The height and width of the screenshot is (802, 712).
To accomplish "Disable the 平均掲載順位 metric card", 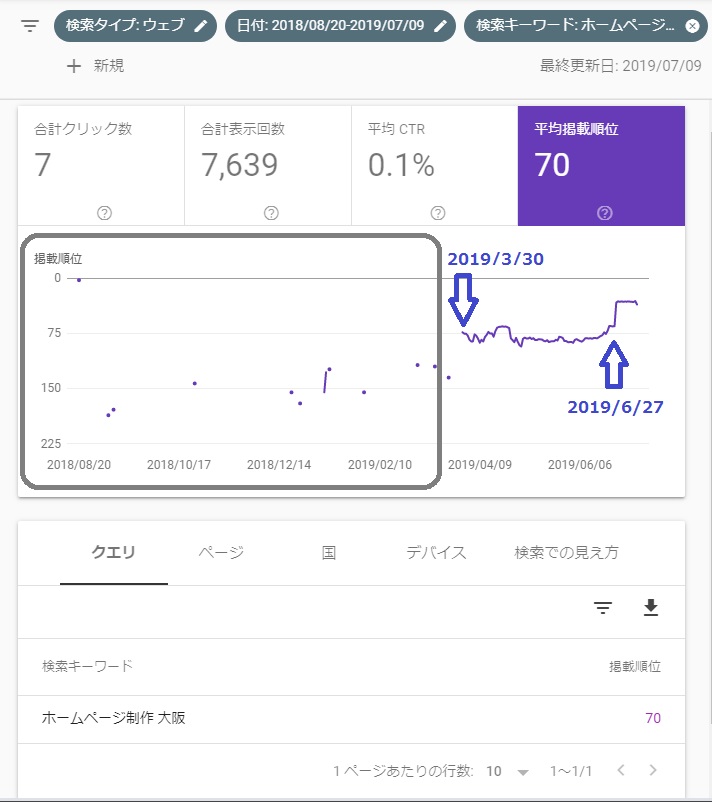I will click(x=601, y=160).
